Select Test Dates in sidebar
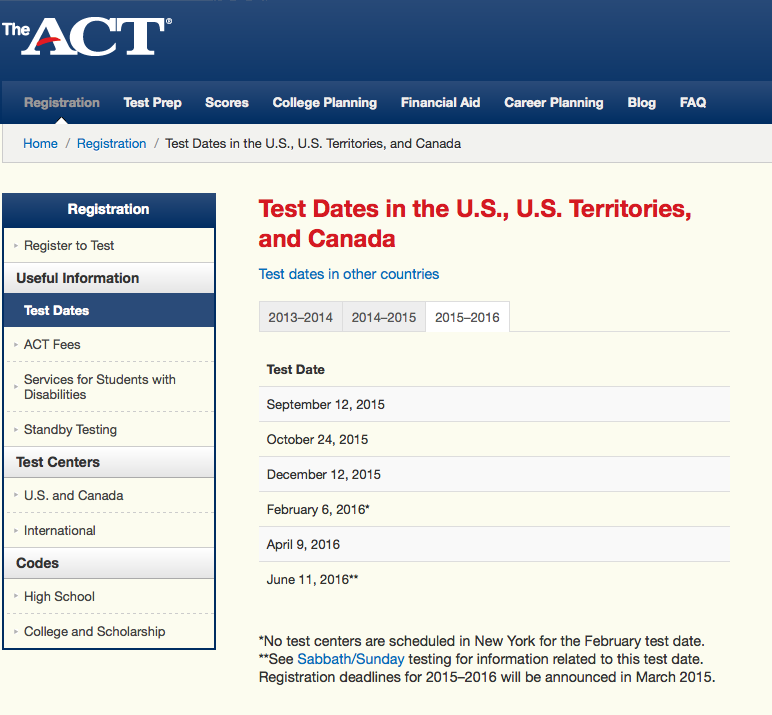772x715 pixels. pos(109,310)
